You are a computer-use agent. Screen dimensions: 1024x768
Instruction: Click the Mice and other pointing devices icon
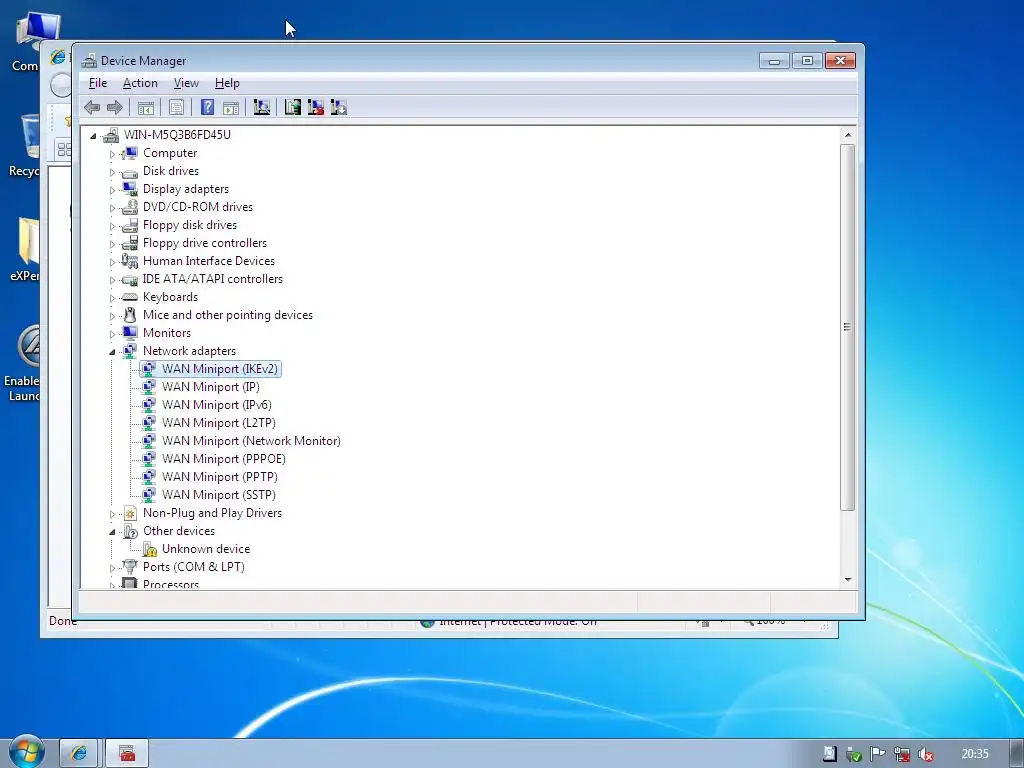click(130, 315)
